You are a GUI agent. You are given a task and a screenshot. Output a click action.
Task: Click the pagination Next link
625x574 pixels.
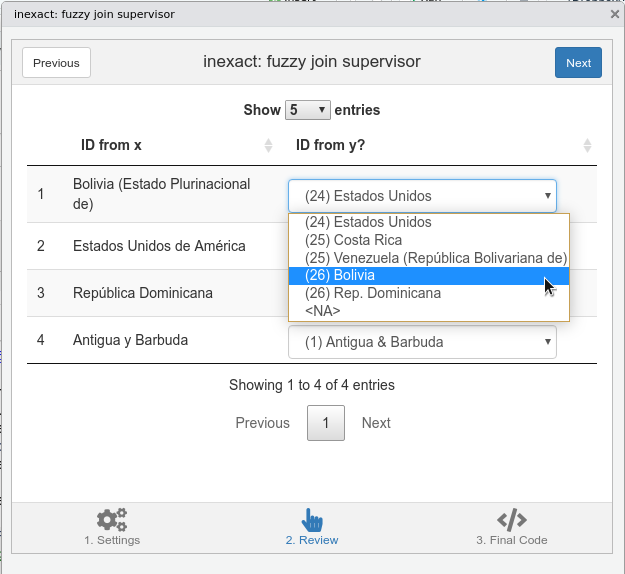376,423
